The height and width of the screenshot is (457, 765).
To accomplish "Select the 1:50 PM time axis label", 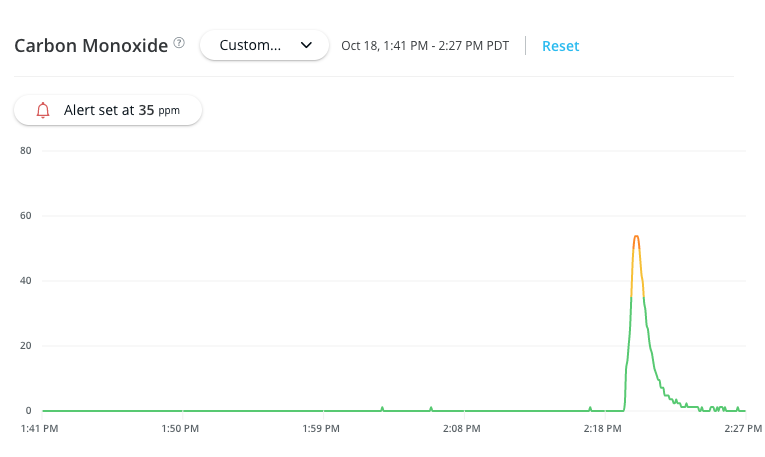I will [x=182, y=428].
